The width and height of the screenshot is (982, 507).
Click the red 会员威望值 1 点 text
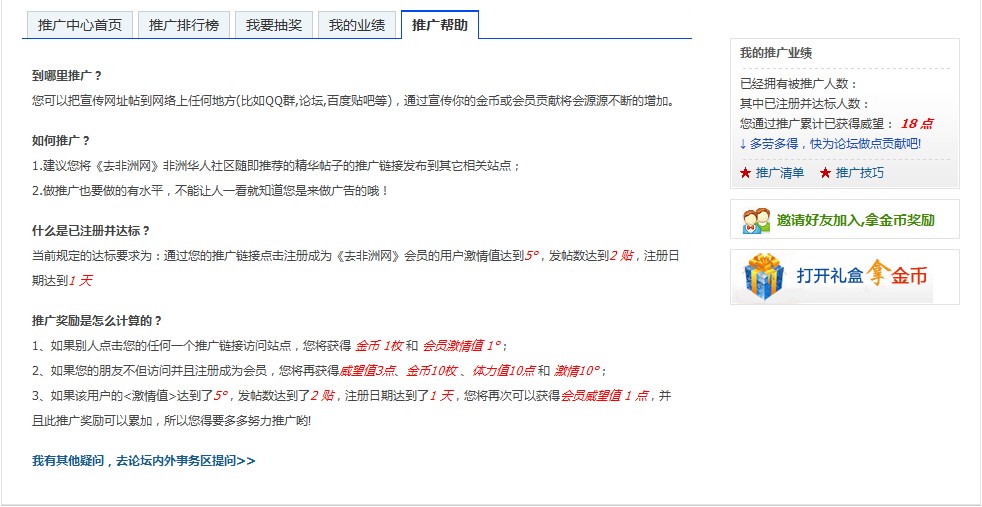[604, 396]
